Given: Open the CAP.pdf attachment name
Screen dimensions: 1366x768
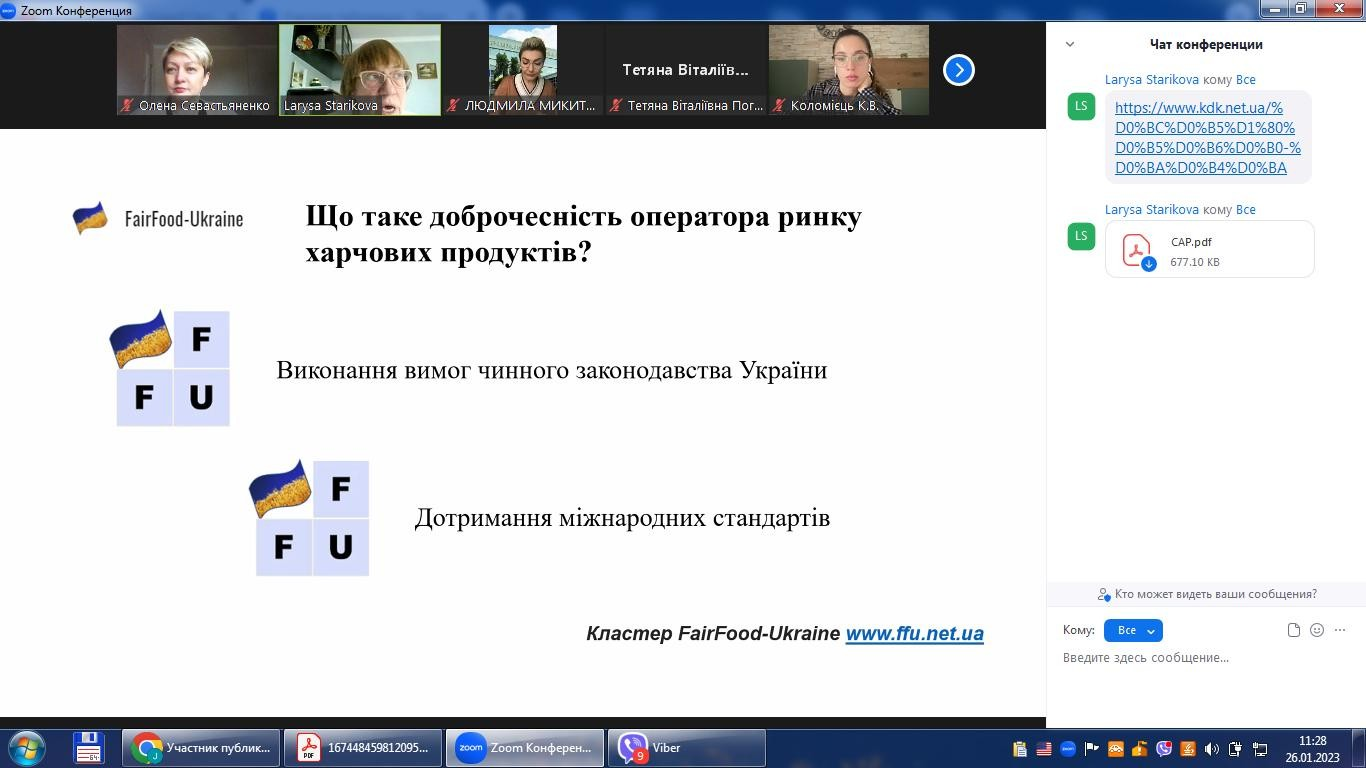Looking at the screenshot, I should pyautogui.click(x=1191, y=242).
